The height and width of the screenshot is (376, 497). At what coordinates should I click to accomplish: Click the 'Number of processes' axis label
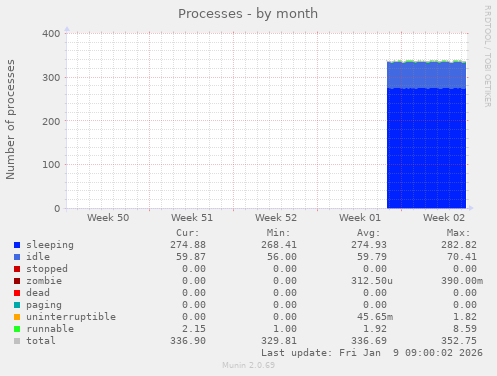(x=10, y=120)
